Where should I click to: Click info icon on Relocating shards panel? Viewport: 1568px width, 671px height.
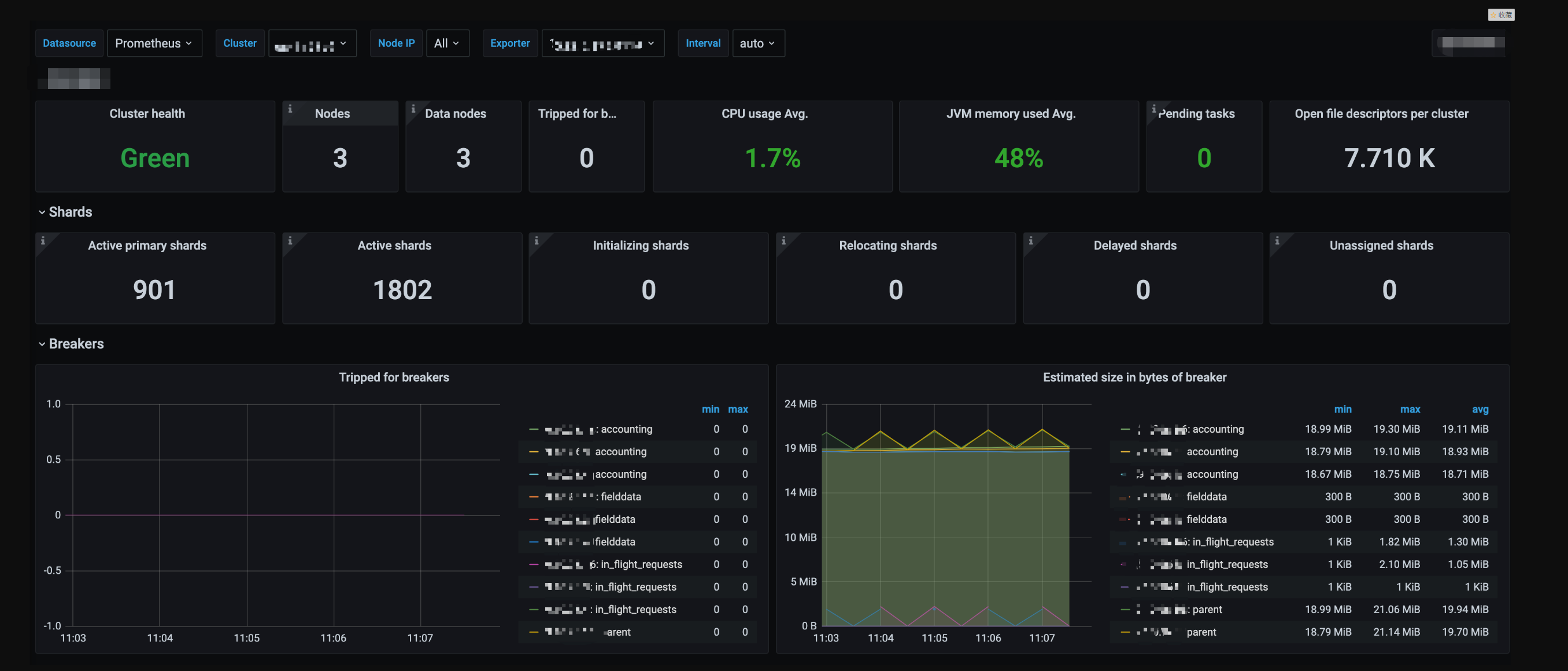tap(783, 241)
